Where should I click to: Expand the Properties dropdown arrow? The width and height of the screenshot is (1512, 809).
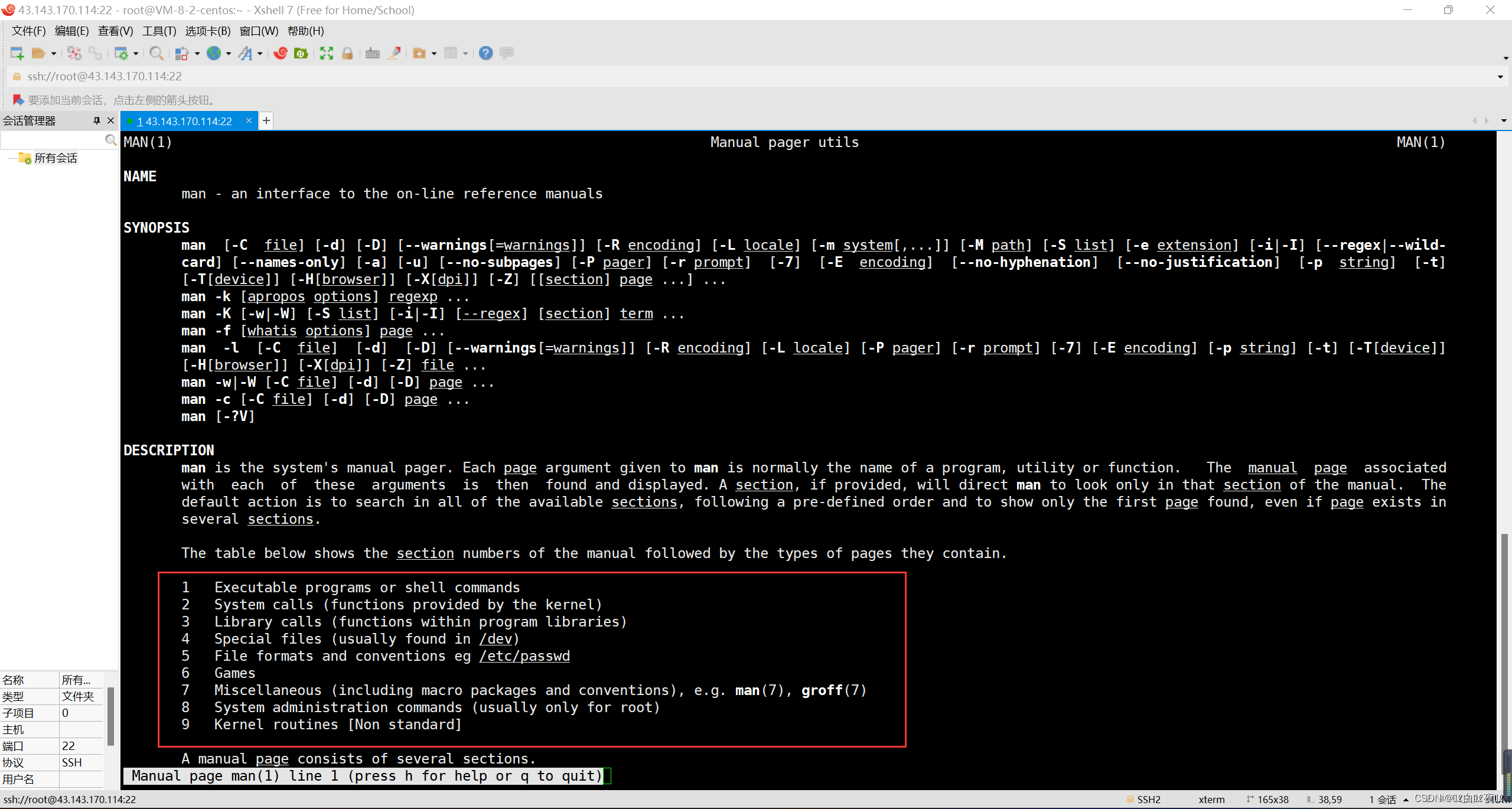tap(136, 54)
